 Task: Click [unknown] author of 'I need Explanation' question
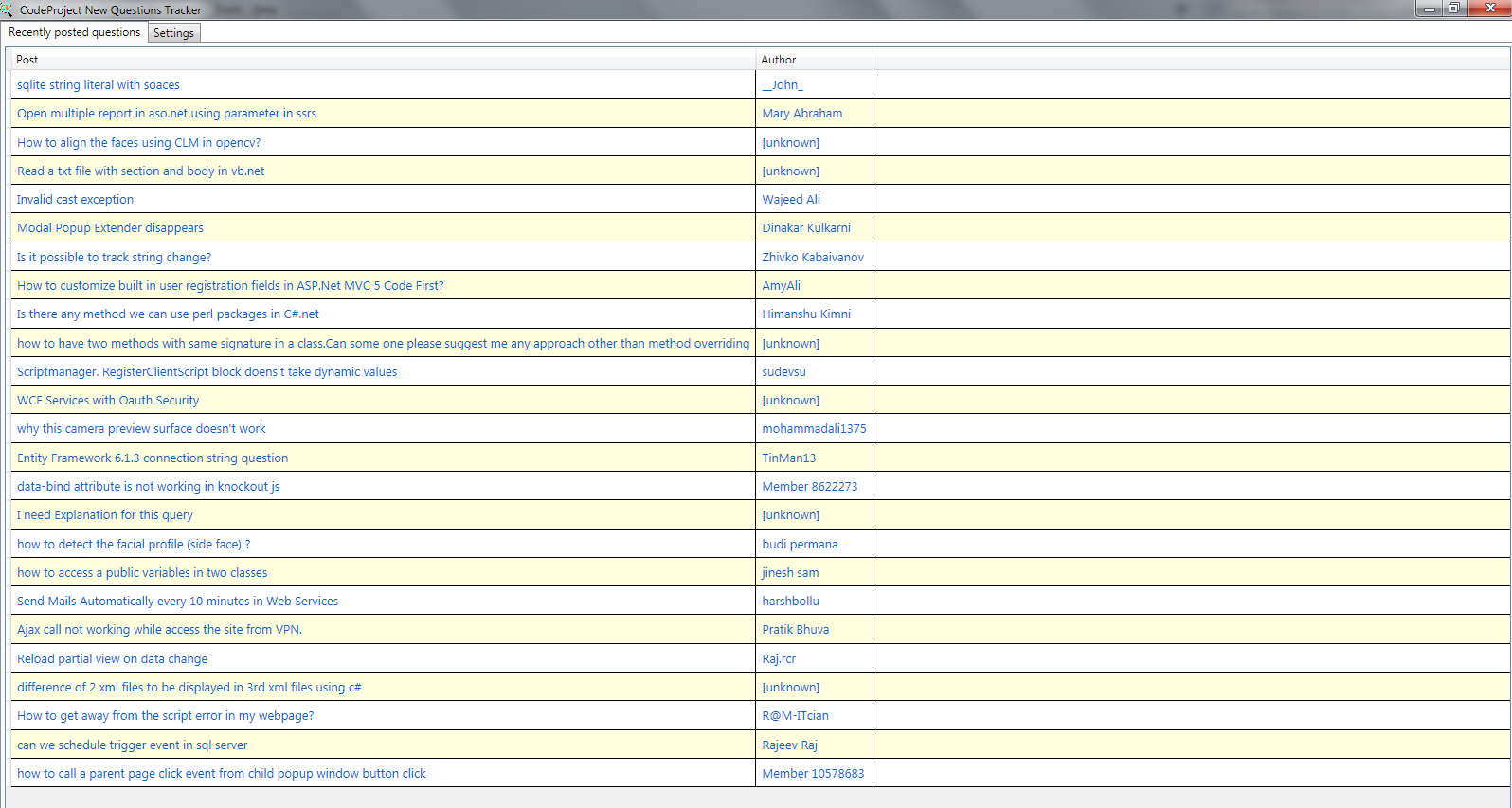pyautogui.click(x=791, y=515)
